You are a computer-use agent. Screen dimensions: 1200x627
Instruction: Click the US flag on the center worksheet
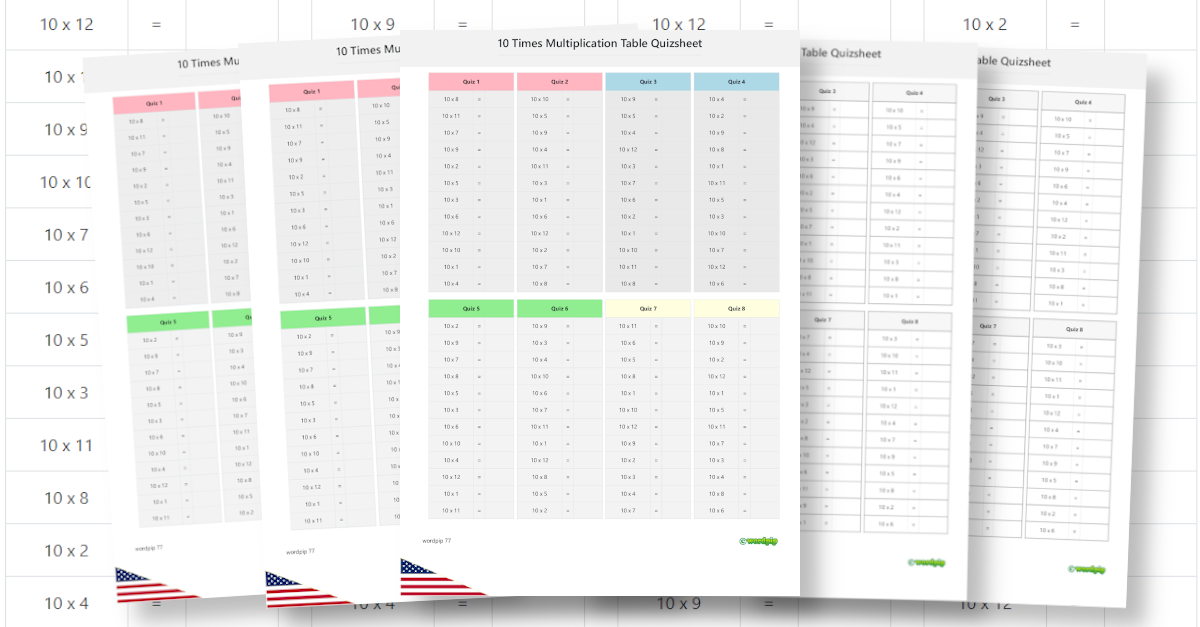(x=430, y=578)
